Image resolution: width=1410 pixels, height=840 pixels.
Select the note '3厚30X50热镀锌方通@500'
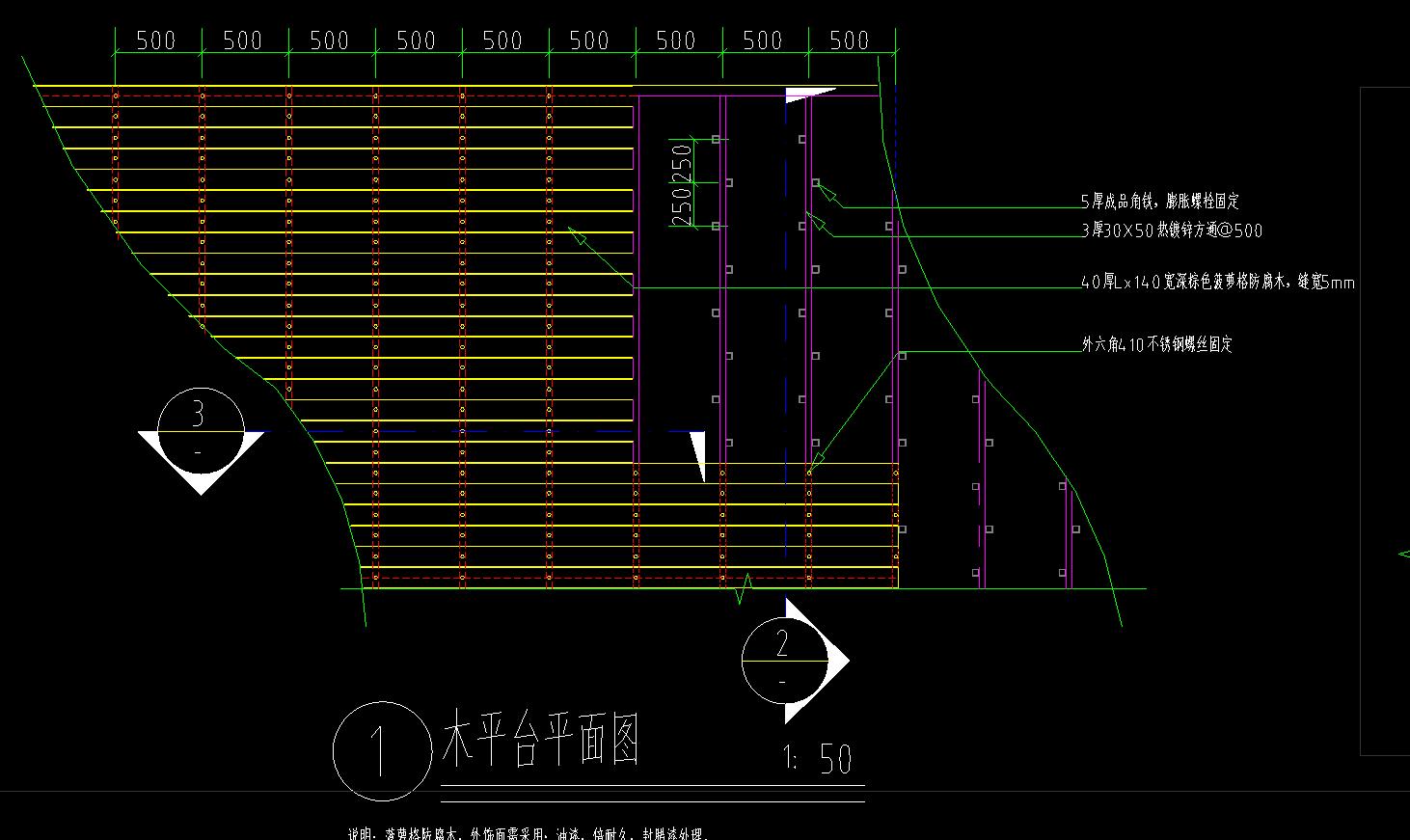coord(1172,230)
